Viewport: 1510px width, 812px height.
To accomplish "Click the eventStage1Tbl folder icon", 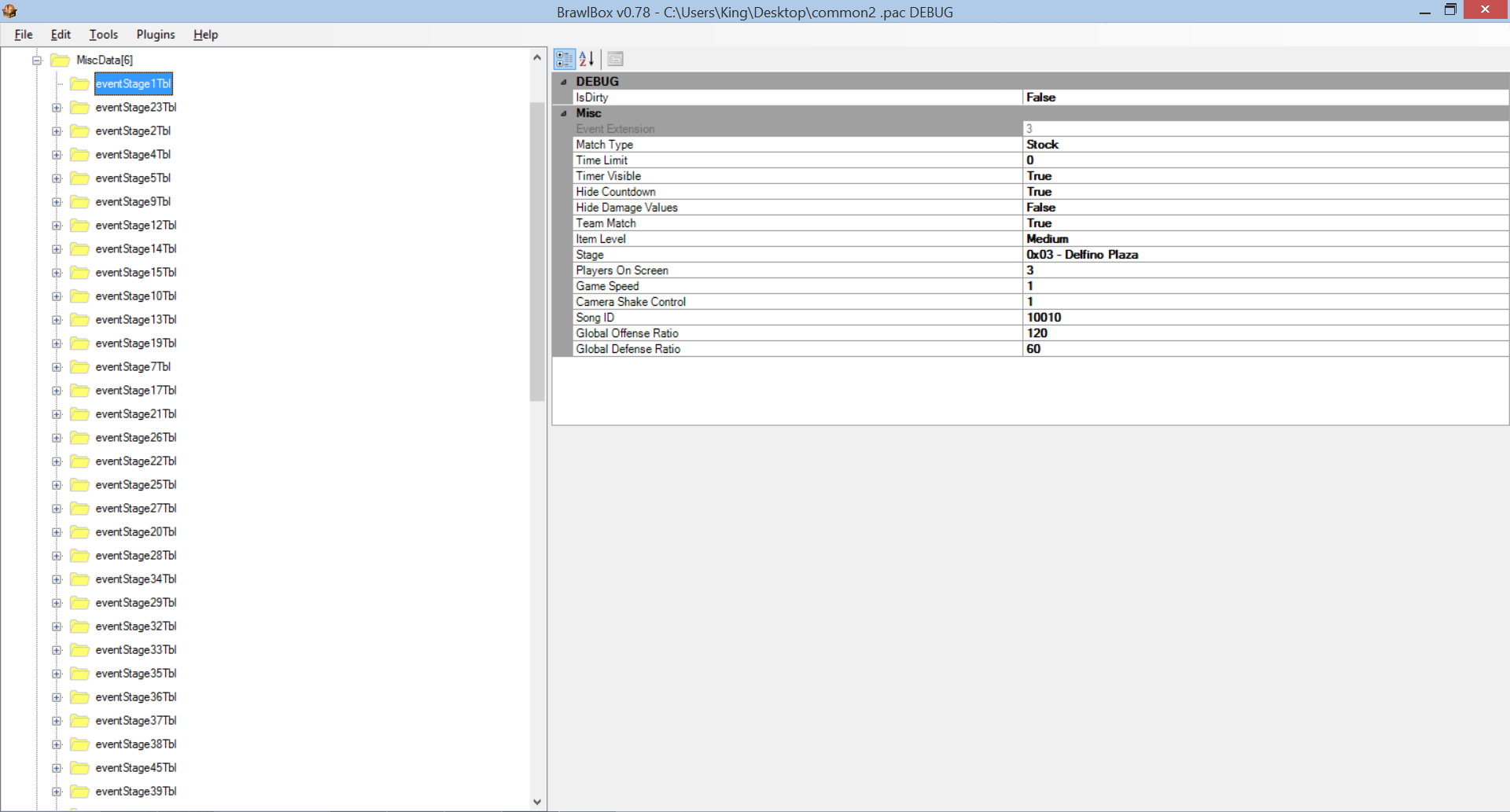I will coord(79,83).
